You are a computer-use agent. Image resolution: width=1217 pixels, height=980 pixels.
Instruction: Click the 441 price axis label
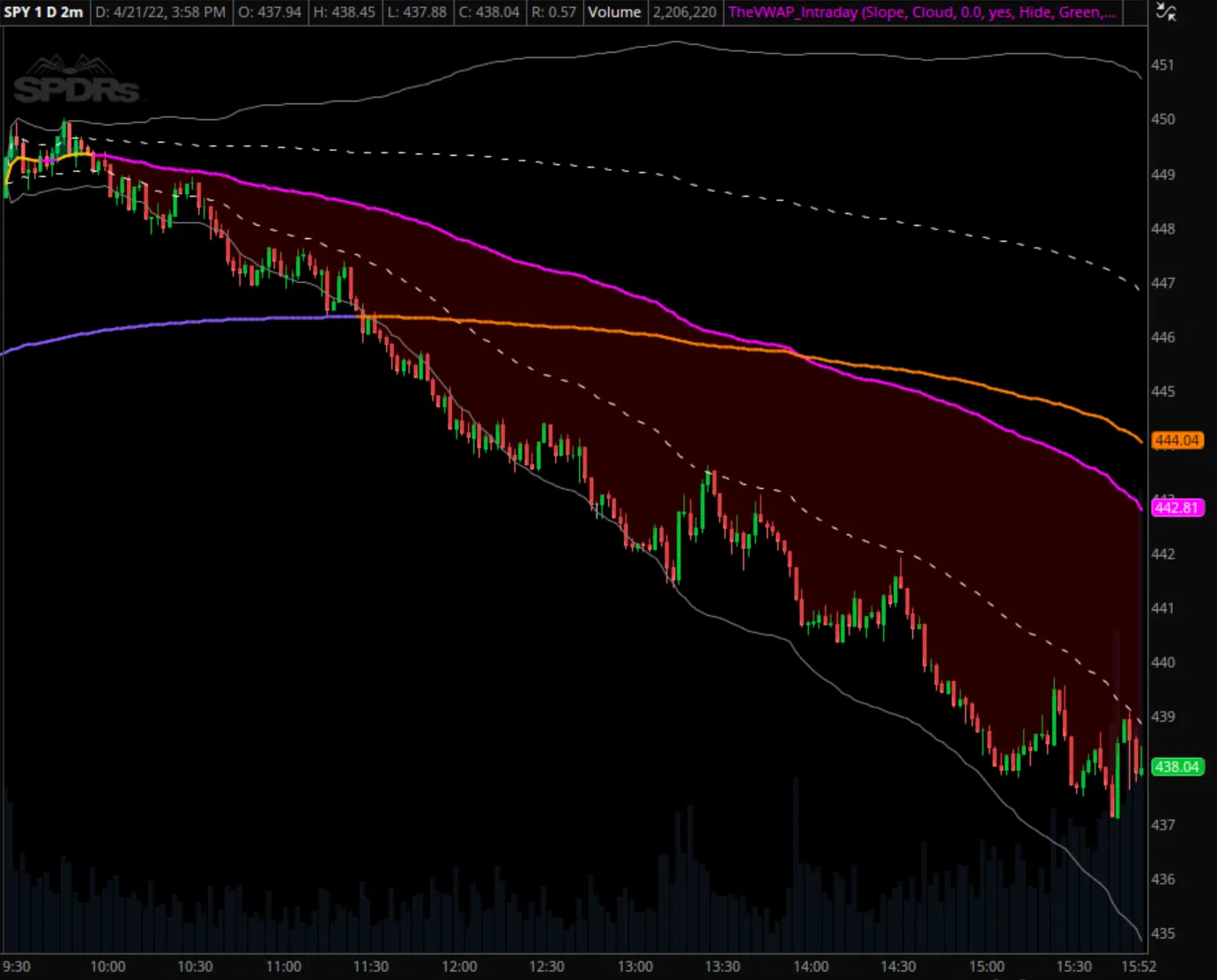coord(1163,608)
